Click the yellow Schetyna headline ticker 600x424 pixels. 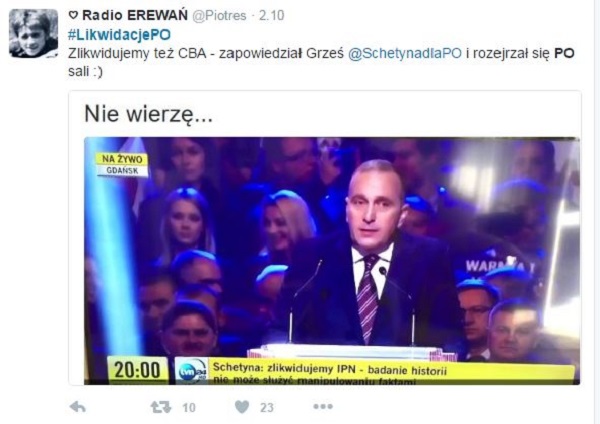(391, 373)
